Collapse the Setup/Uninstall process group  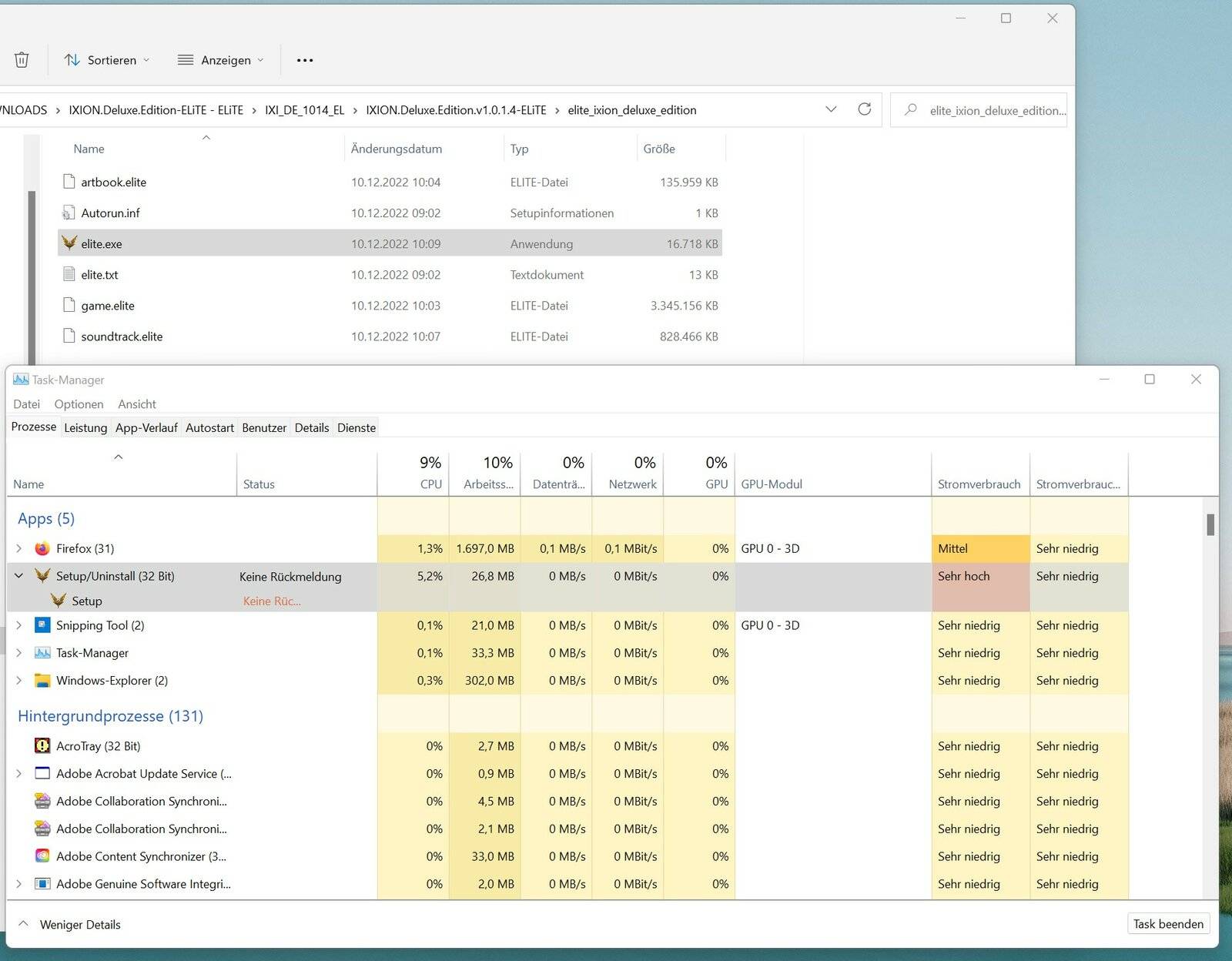pyautogui.click(x=19, y=576)
